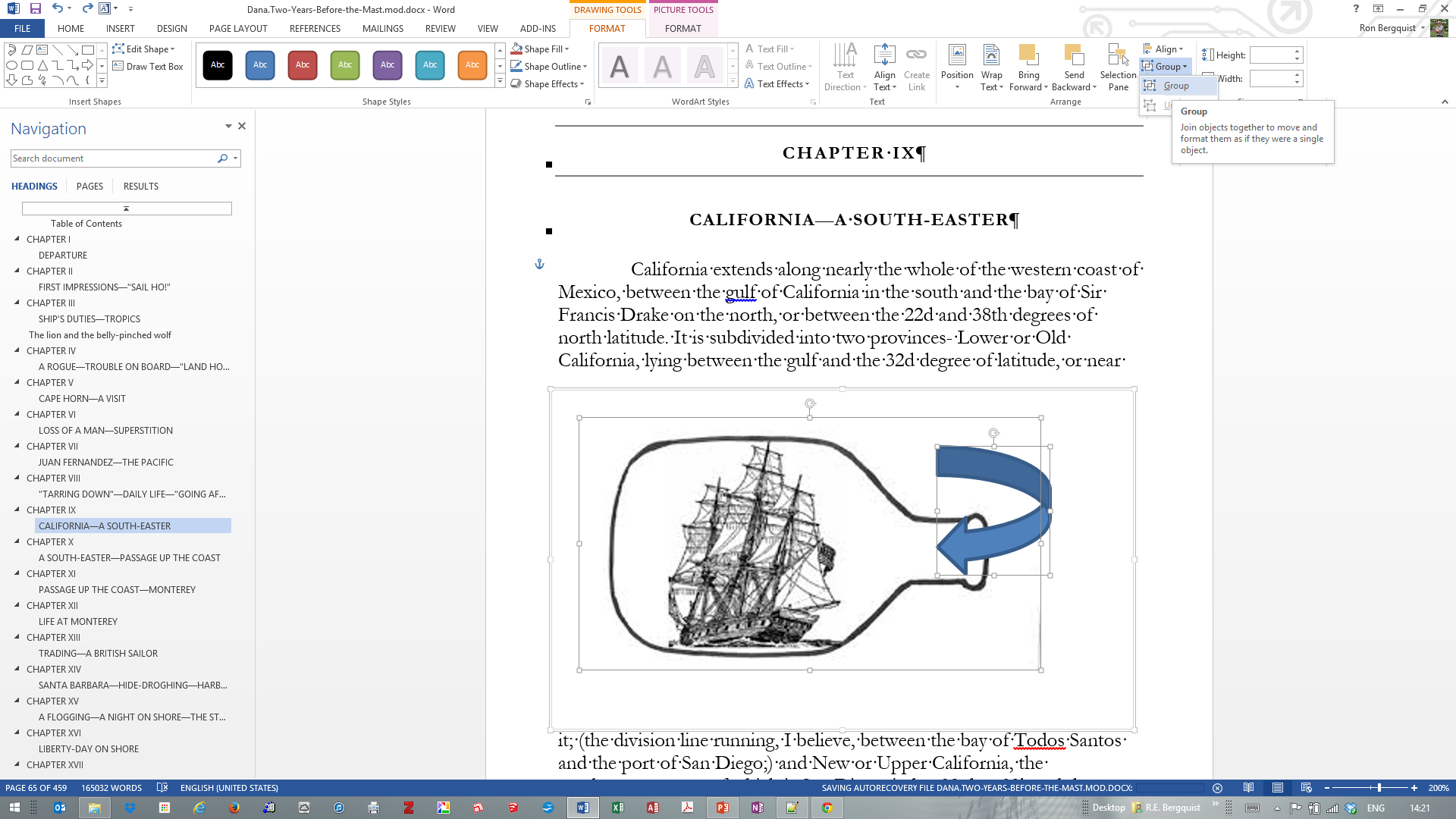This screenshot has width=1456, height=819.
Task: Go to DEPARTURE heading
Action: tap(63, 256)
